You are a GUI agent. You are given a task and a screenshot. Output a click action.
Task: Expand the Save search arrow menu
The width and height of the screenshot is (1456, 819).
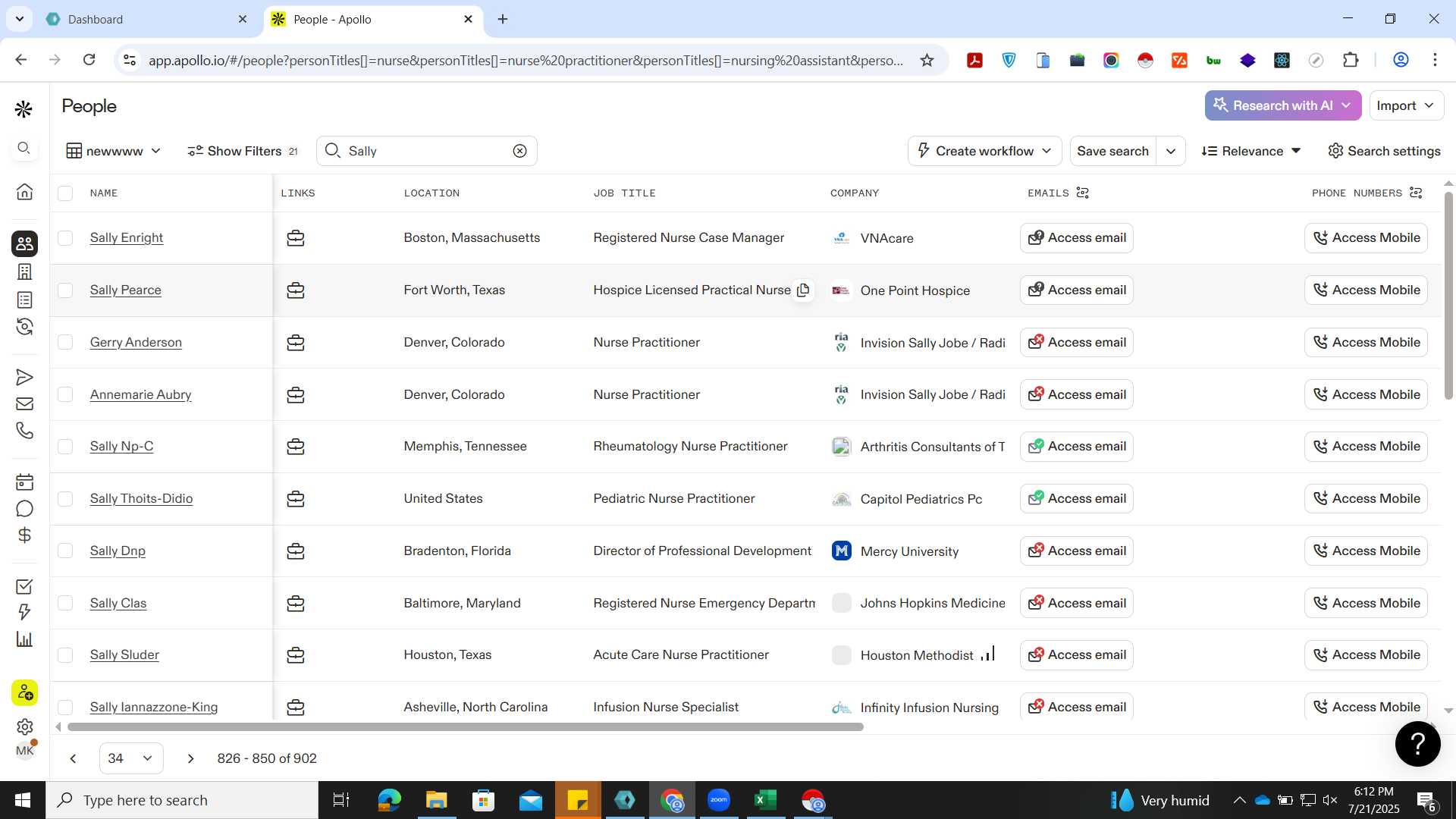click(x=1171, y=151)
